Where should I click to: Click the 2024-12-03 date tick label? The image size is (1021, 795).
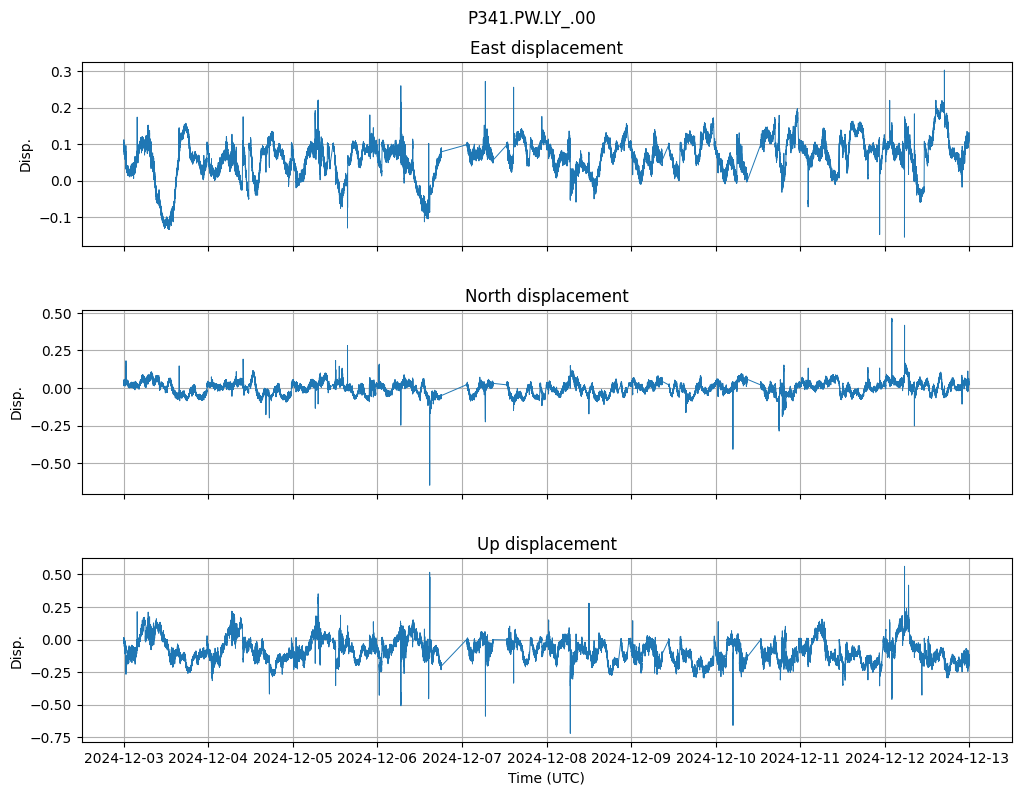pos(124,759)
